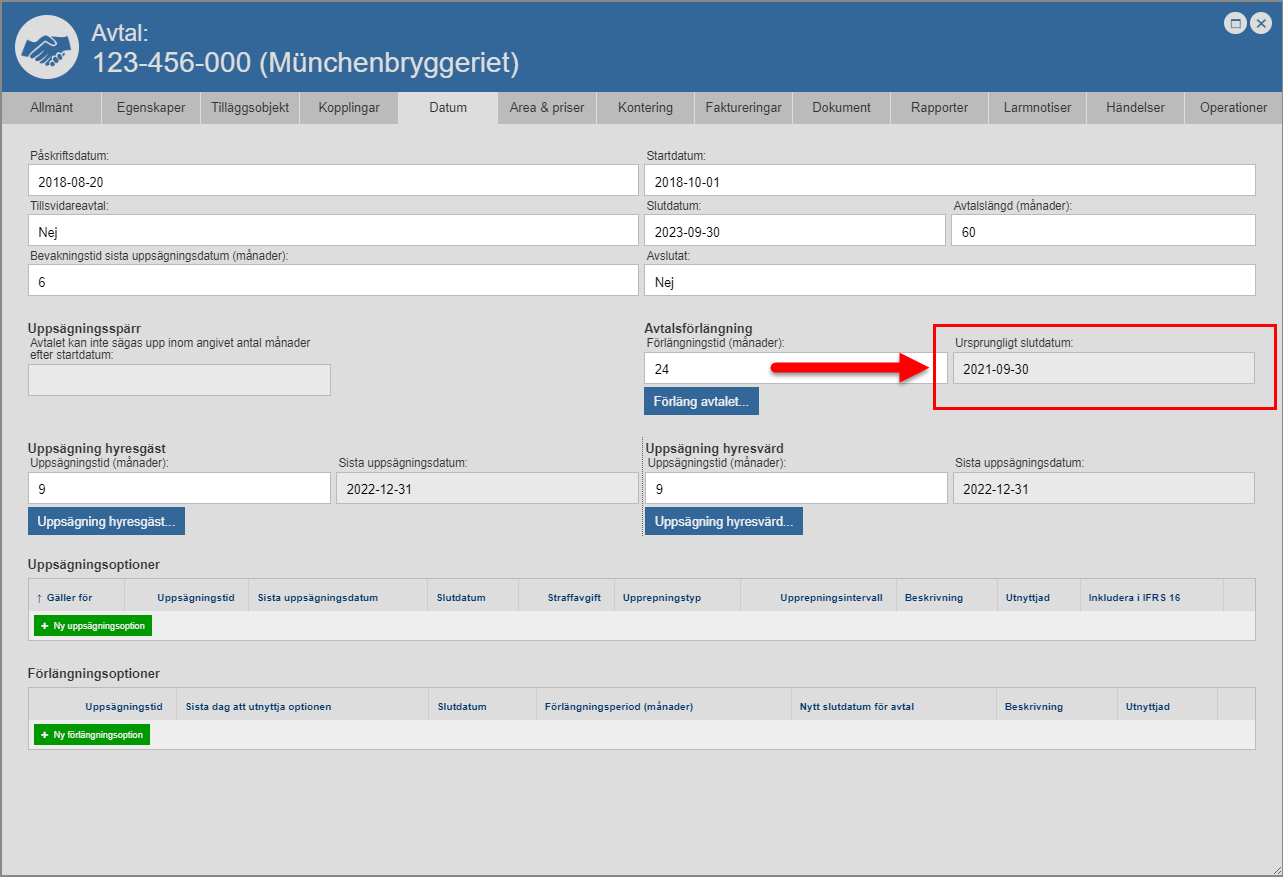Add new uppsägningsoption with green plus button
Image resolution: width=1283 pixels, height=877 pixels.
coord(93,626)
